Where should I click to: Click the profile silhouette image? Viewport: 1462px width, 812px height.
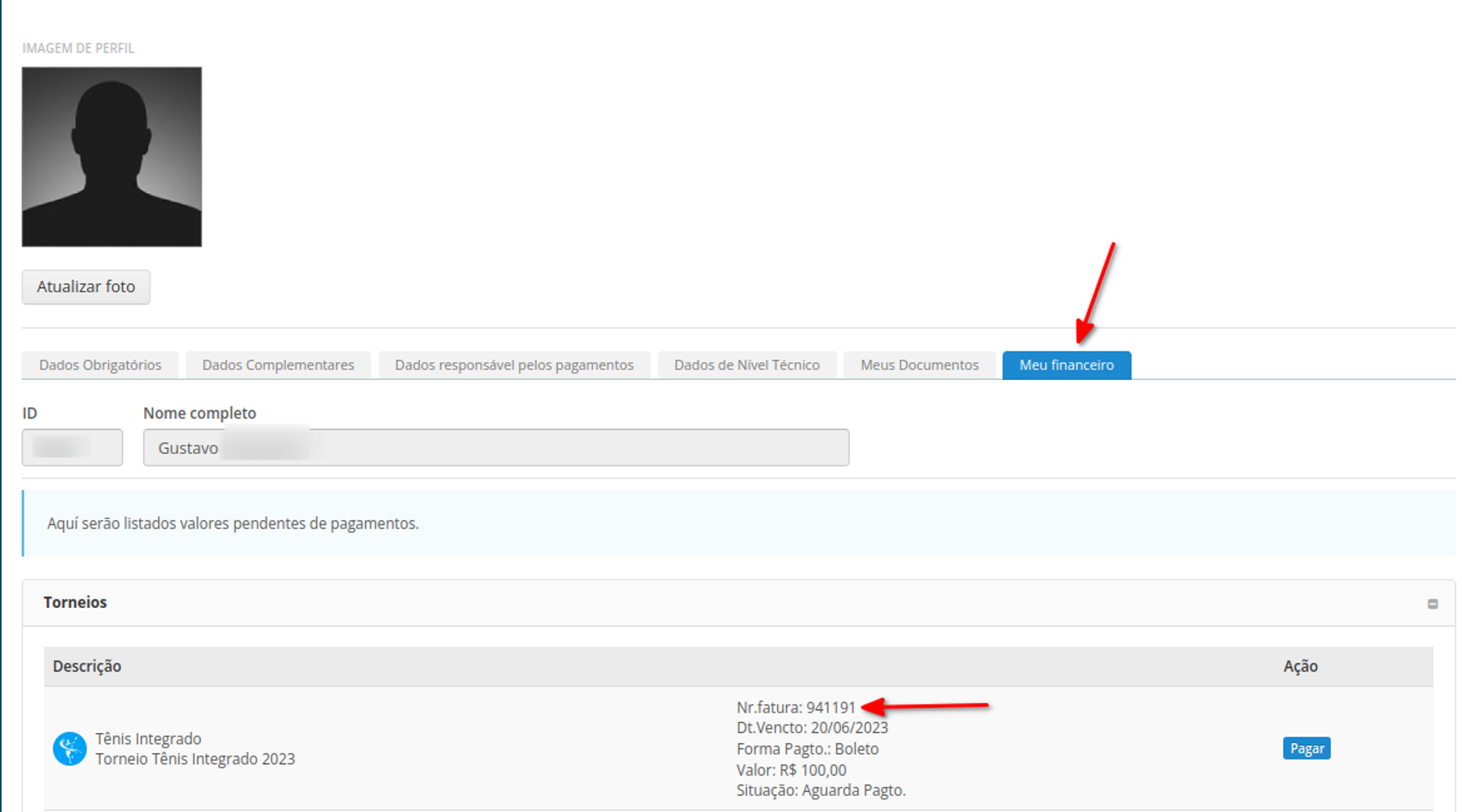coord(112,157)
